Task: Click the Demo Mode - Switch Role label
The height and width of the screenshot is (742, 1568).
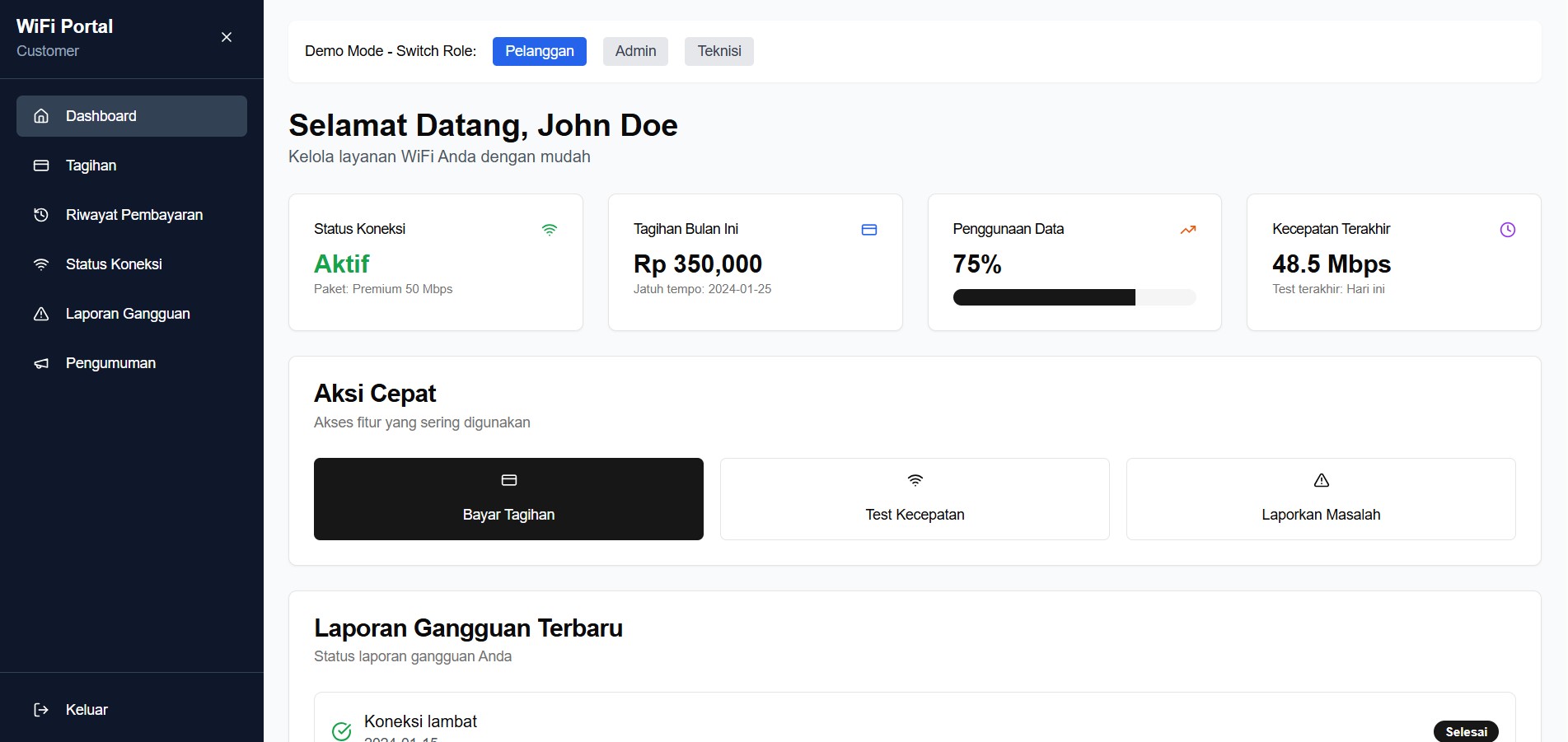Action: 391,51
